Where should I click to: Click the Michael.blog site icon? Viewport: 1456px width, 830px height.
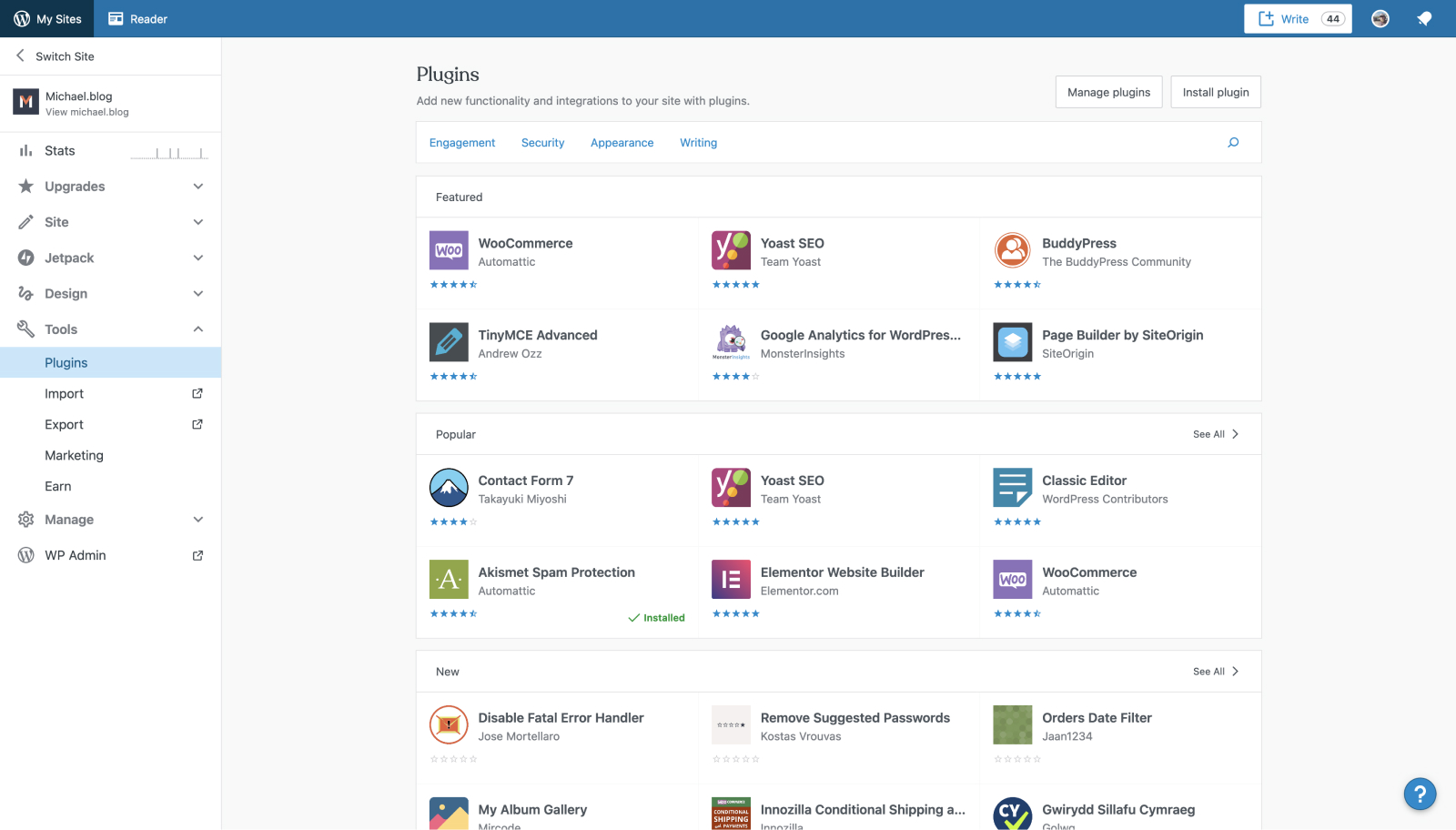click(25, 102)
